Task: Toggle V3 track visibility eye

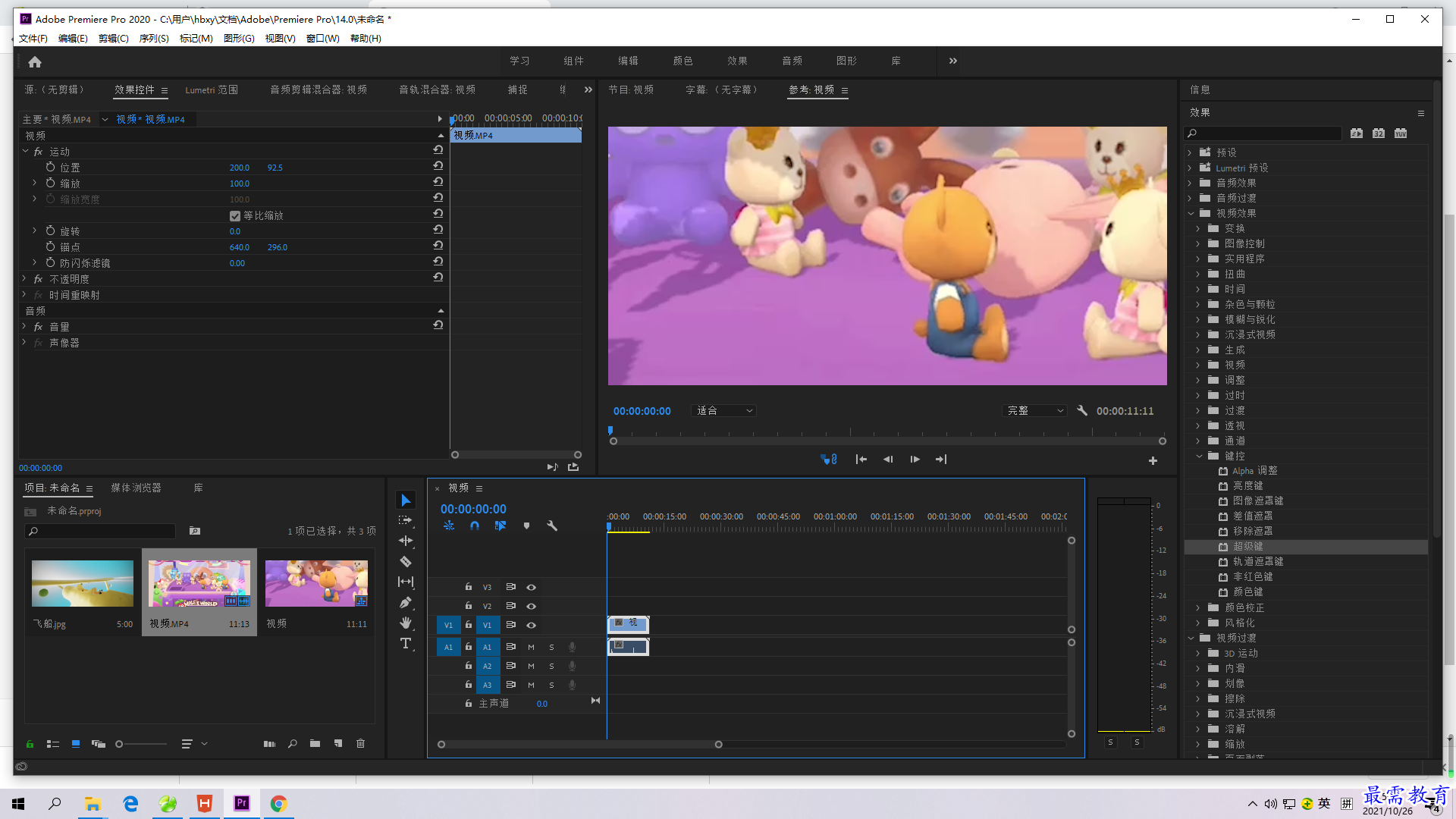Action: (x=532, y=587)
